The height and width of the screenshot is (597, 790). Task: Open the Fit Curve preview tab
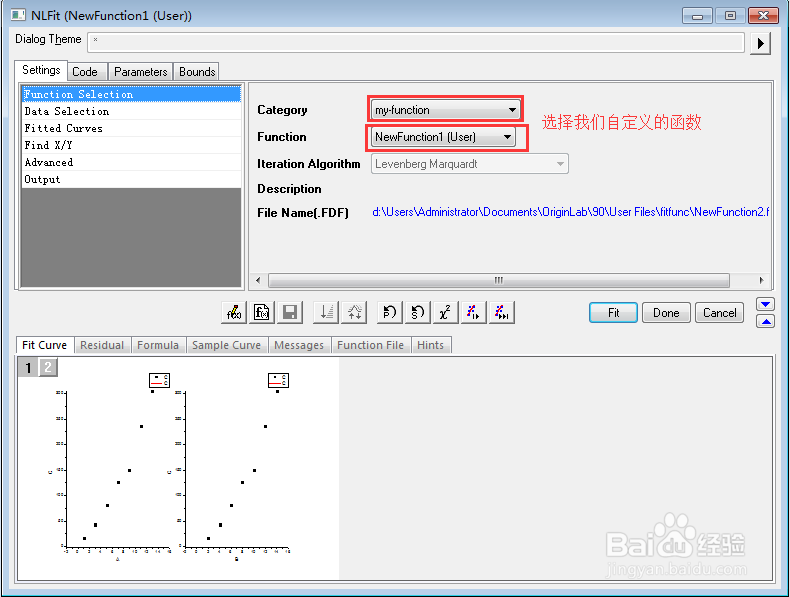click(x=44, y=345)
